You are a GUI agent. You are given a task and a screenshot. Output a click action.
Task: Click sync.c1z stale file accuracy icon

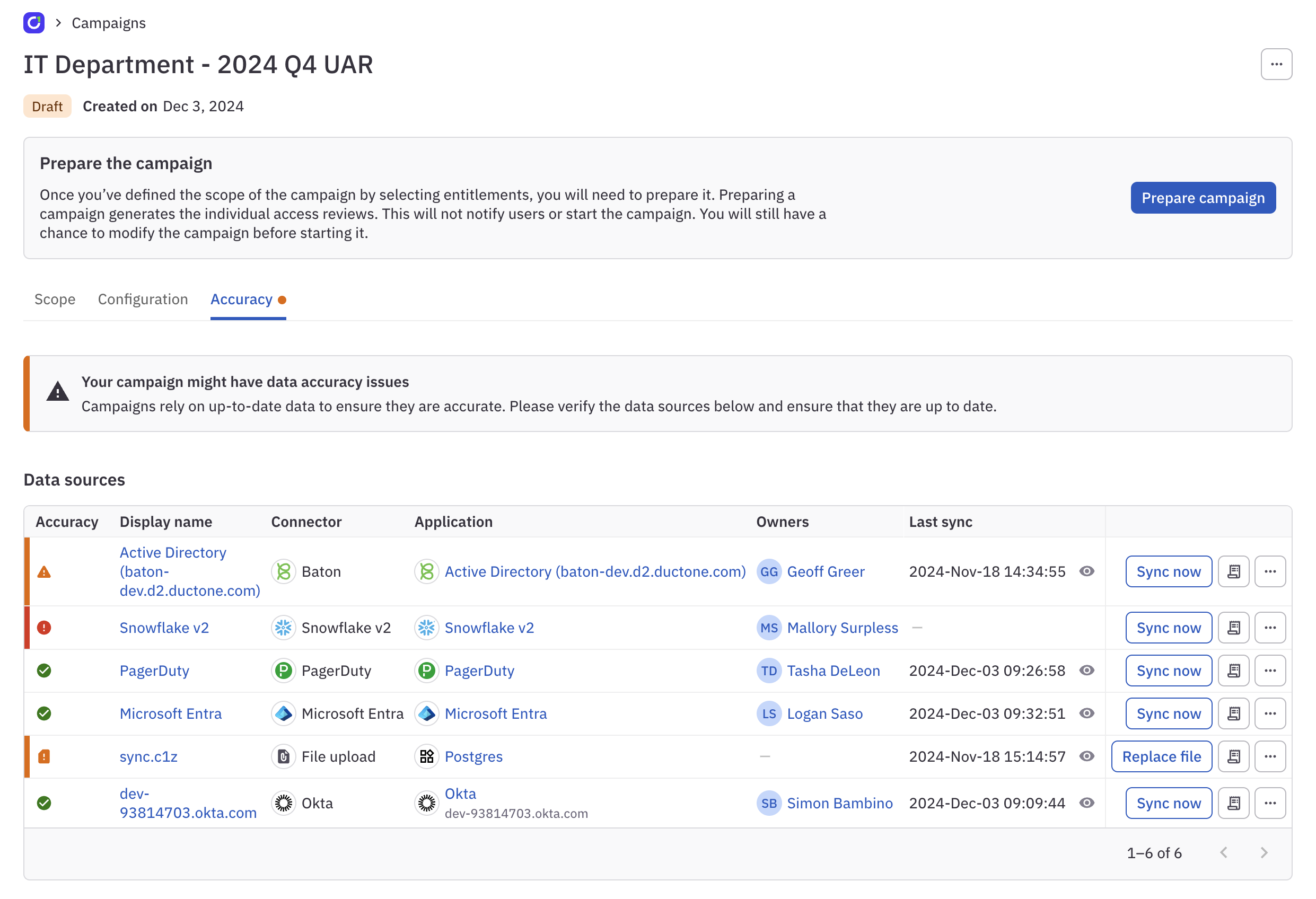pyautogui.click(x=43, y=756)
